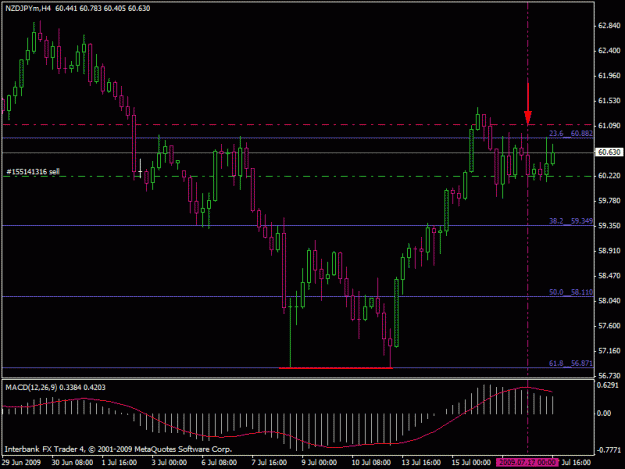Click the MACD scale value 0.00

(604, 413)
